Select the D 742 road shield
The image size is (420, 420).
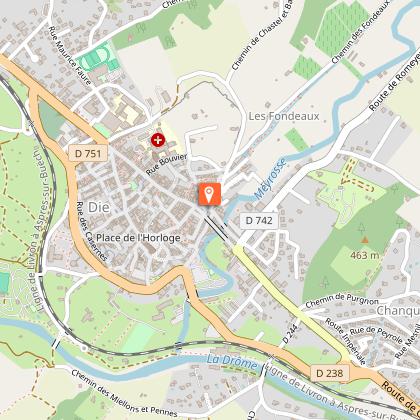[259, 221]
